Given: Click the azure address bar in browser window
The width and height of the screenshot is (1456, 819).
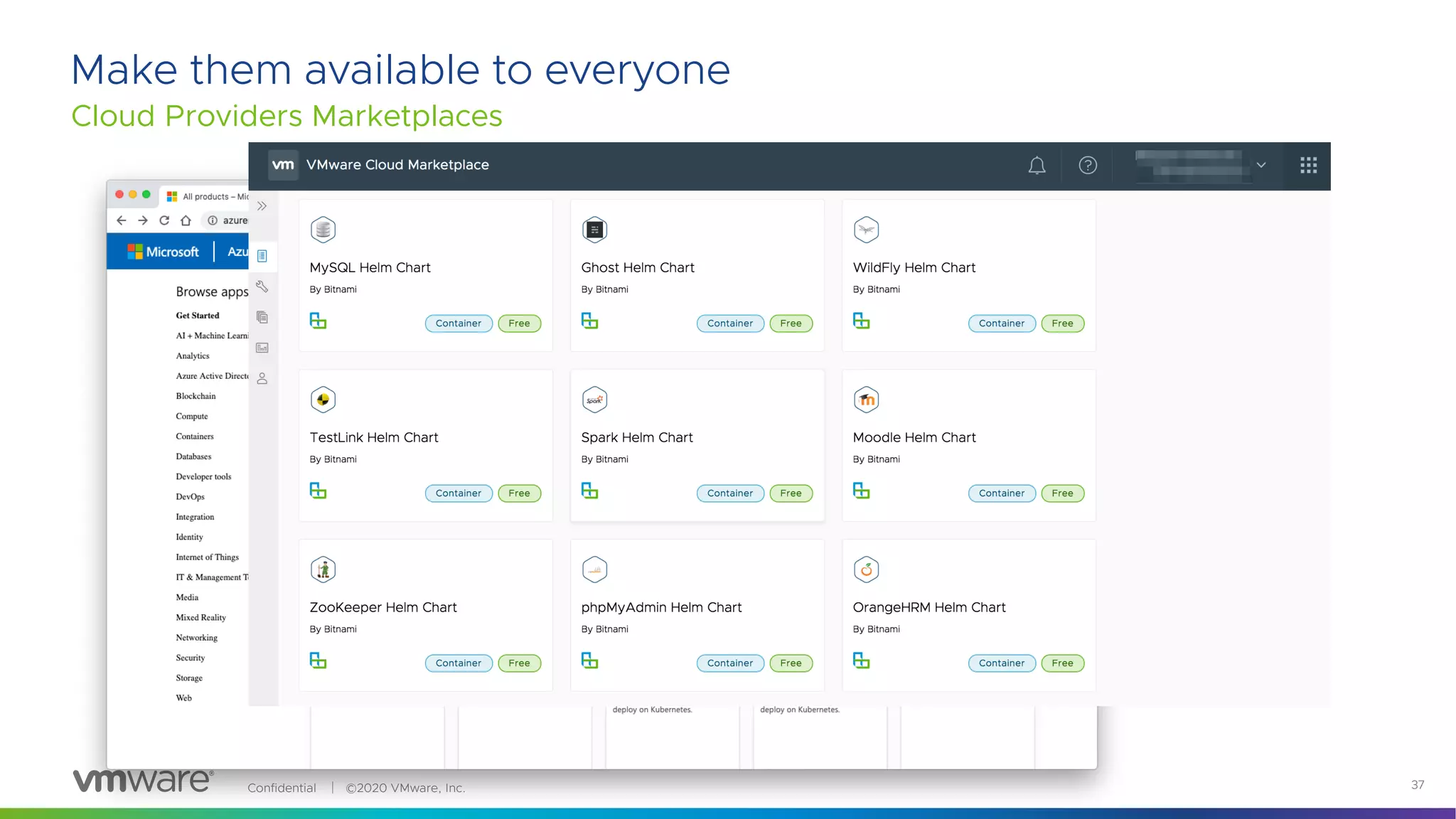Looking at the screenshot, I should click(x=226, y=220).
